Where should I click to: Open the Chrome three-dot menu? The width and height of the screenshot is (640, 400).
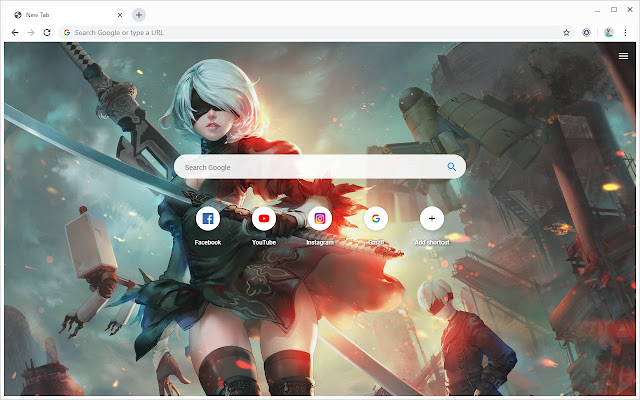pyautogui.click(x=625, y=33)
